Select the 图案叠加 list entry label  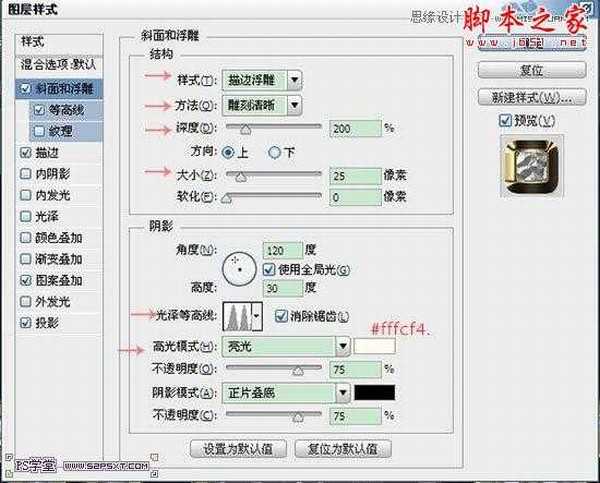(59, 280)
